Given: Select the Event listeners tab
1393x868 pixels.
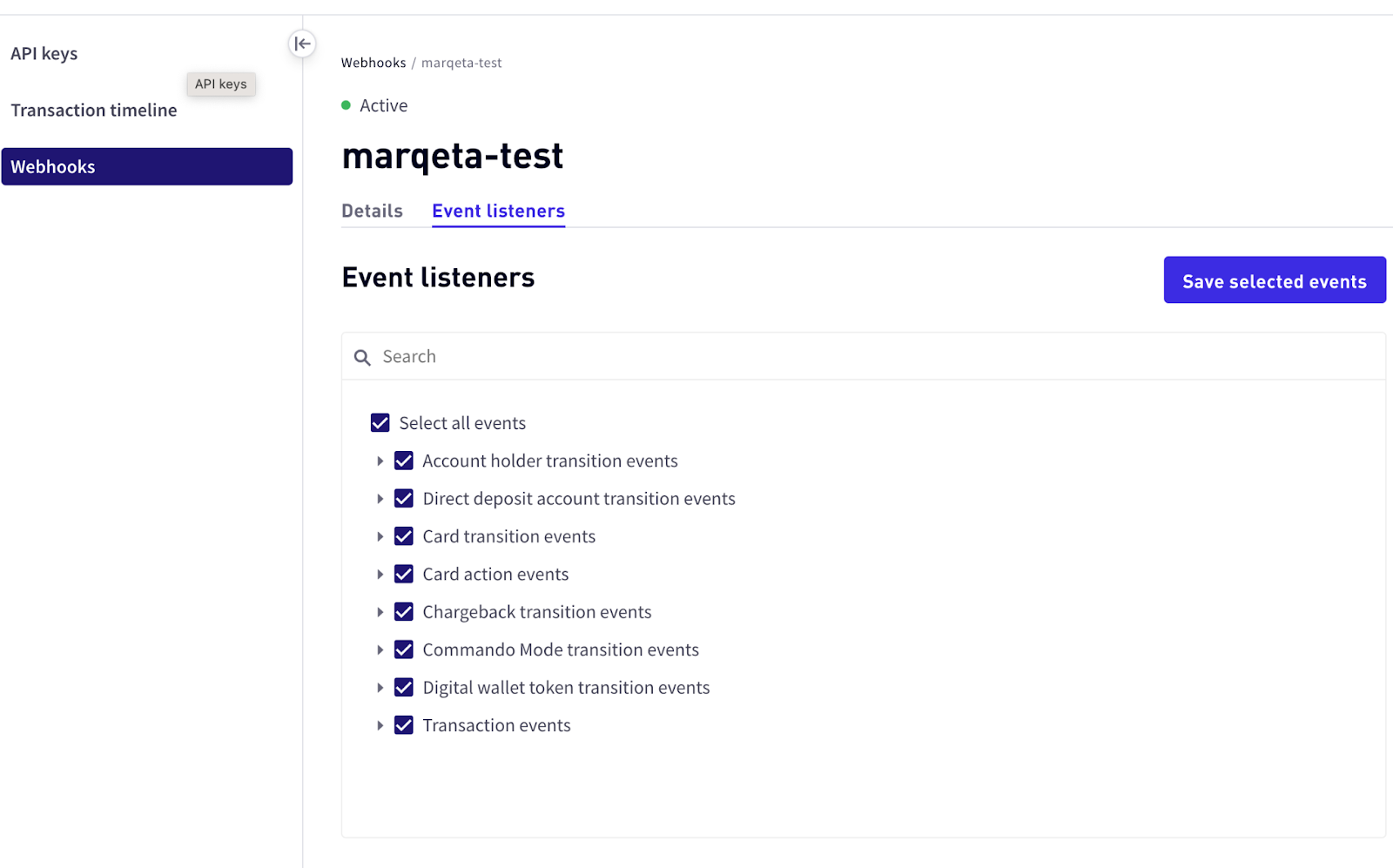Looking at the screenshot, I should coord(498,211).
